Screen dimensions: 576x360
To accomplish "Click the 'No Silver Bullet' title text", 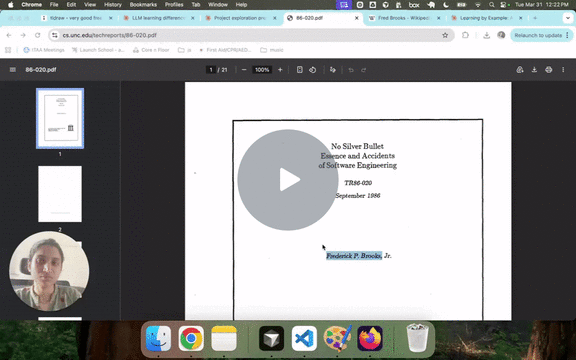I will pyautogui.click(x=357, y=146).
